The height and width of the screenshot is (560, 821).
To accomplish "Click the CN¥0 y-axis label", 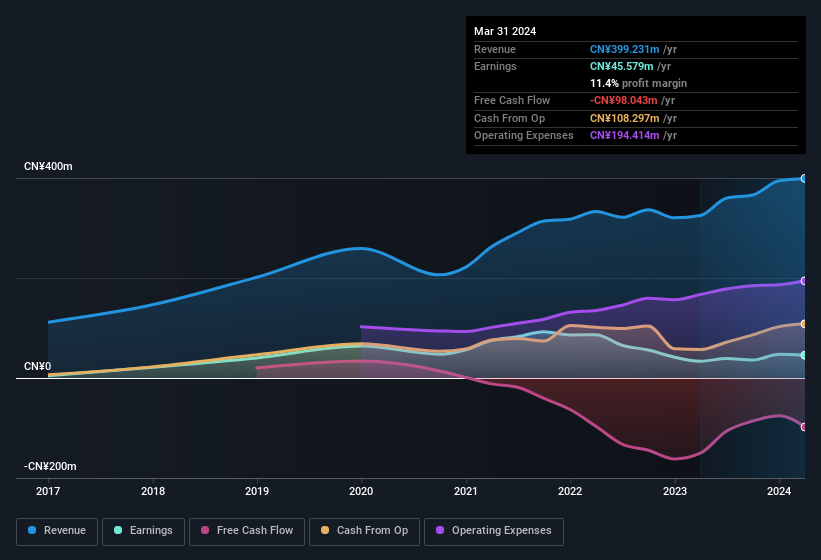I will tap(38, 366).
